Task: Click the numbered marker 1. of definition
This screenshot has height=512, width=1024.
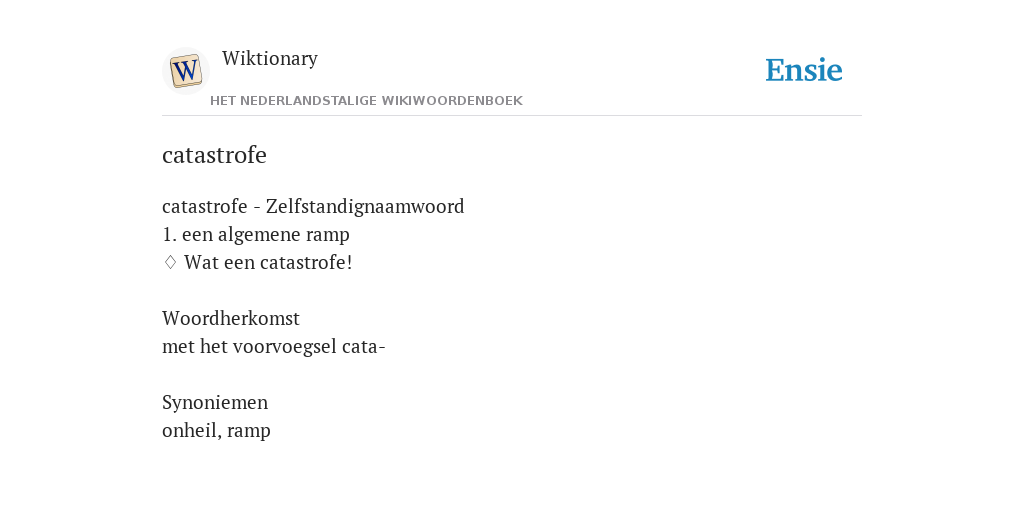Action: pyautogui.click(x=170, y=234)
